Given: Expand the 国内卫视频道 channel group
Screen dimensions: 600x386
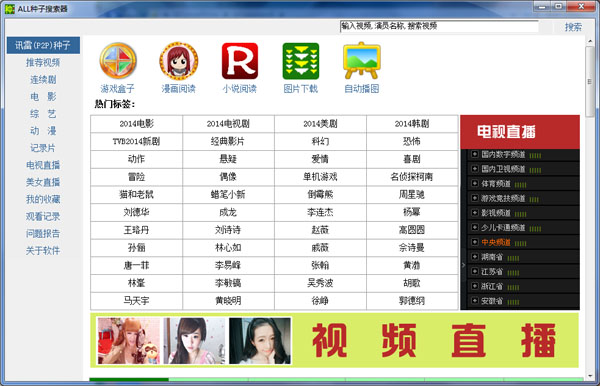Looking at the screenshot, I should click(x=475, y=169).
